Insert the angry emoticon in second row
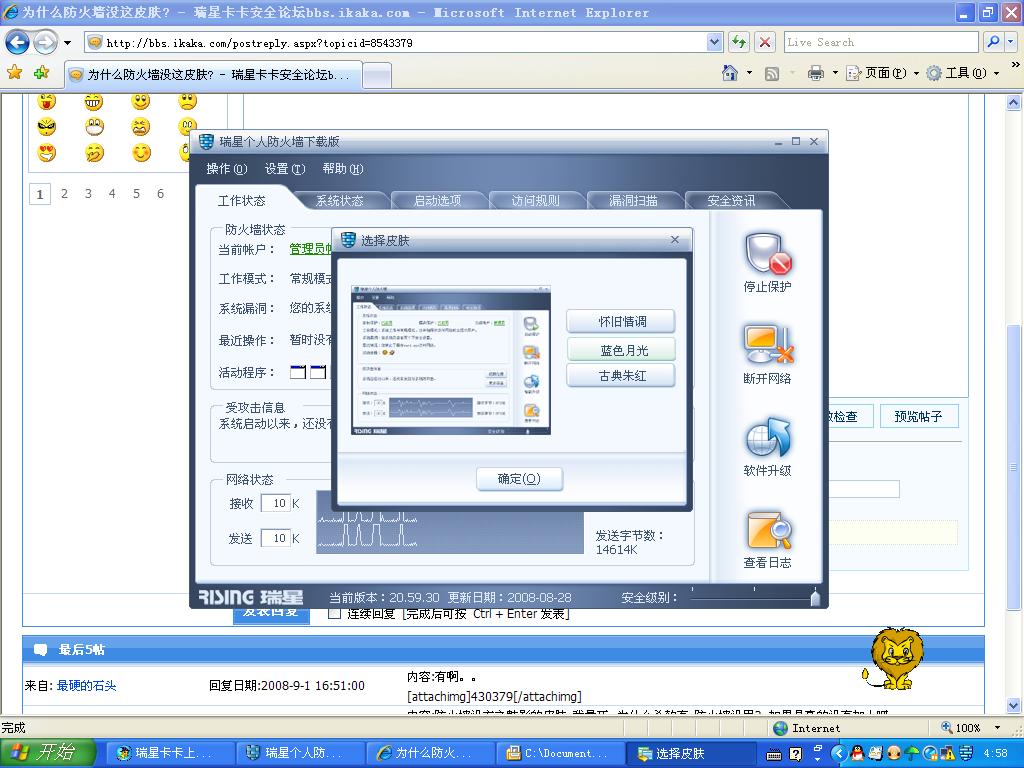 click(x=46, y=127)
